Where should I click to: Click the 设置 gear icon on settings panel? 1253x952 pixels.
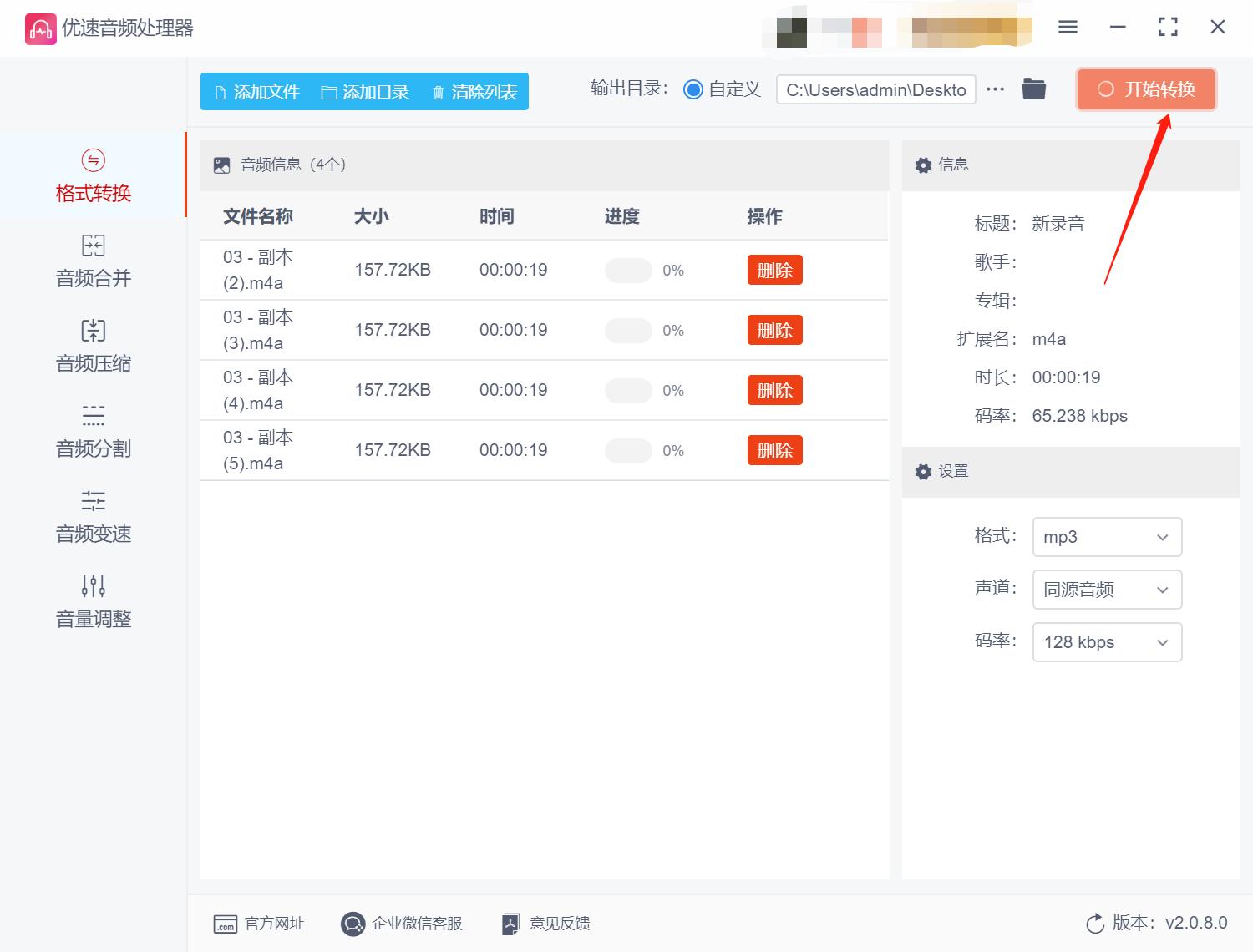[923, 471]
